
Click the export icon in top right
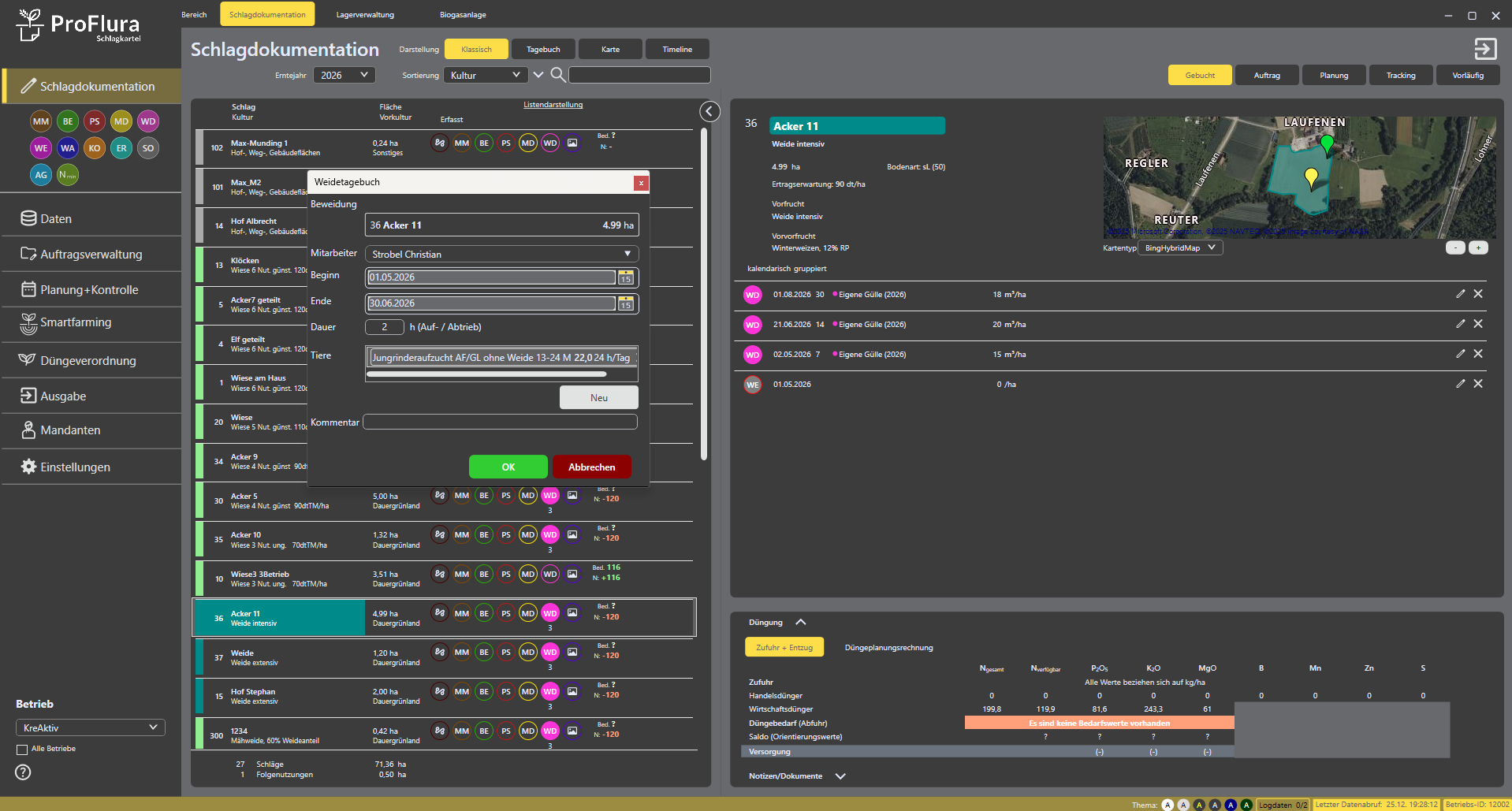(x=1485, y=49)
